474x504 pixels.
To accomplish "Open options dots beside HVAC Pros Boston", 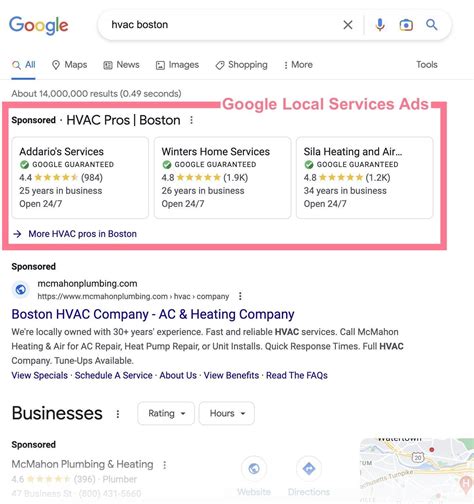I will (191, 120).
